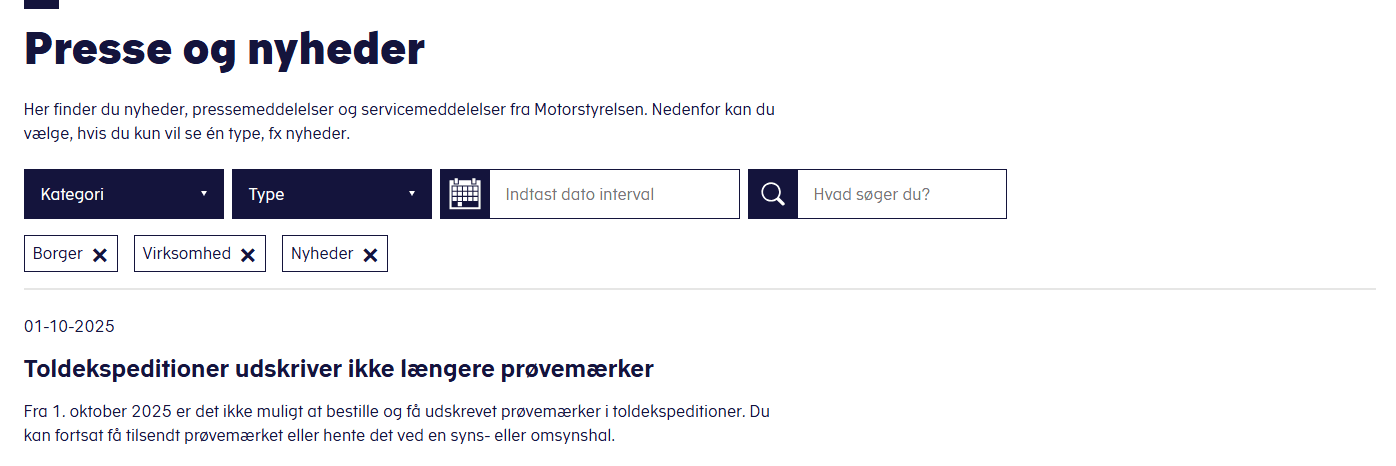Click the dark block above the page heading

coord(41,3)
